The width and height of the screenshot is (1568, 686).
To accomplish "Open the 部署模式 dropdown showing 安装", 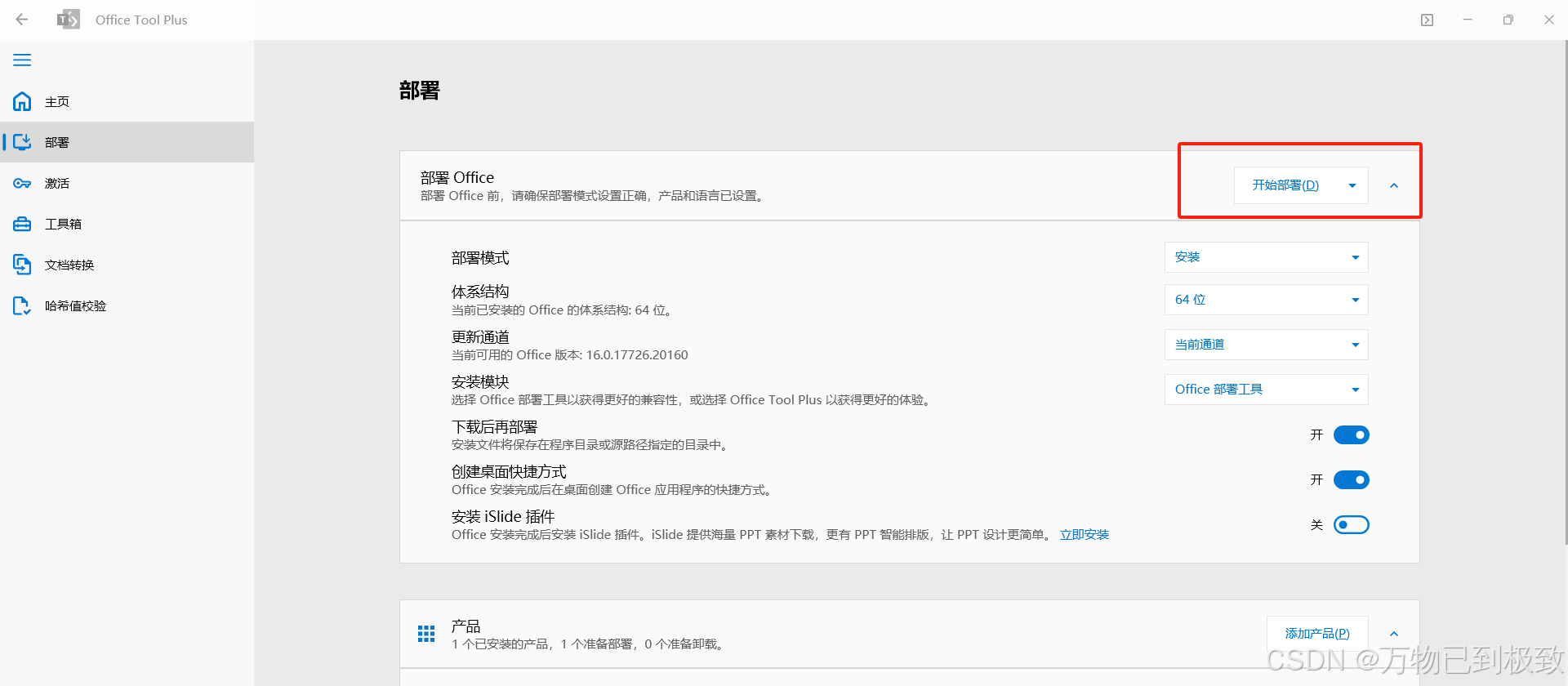I will pyautogui.click(x=1266, y=257).
